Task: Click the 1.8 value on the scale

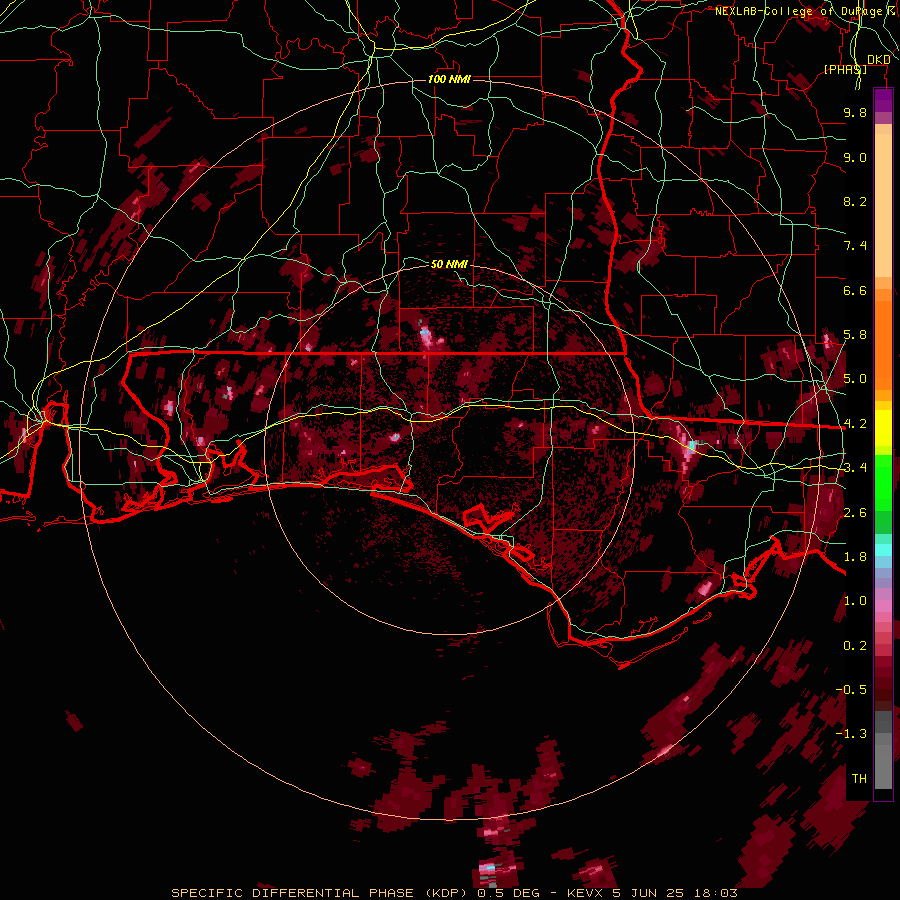Action: [855, 557]
